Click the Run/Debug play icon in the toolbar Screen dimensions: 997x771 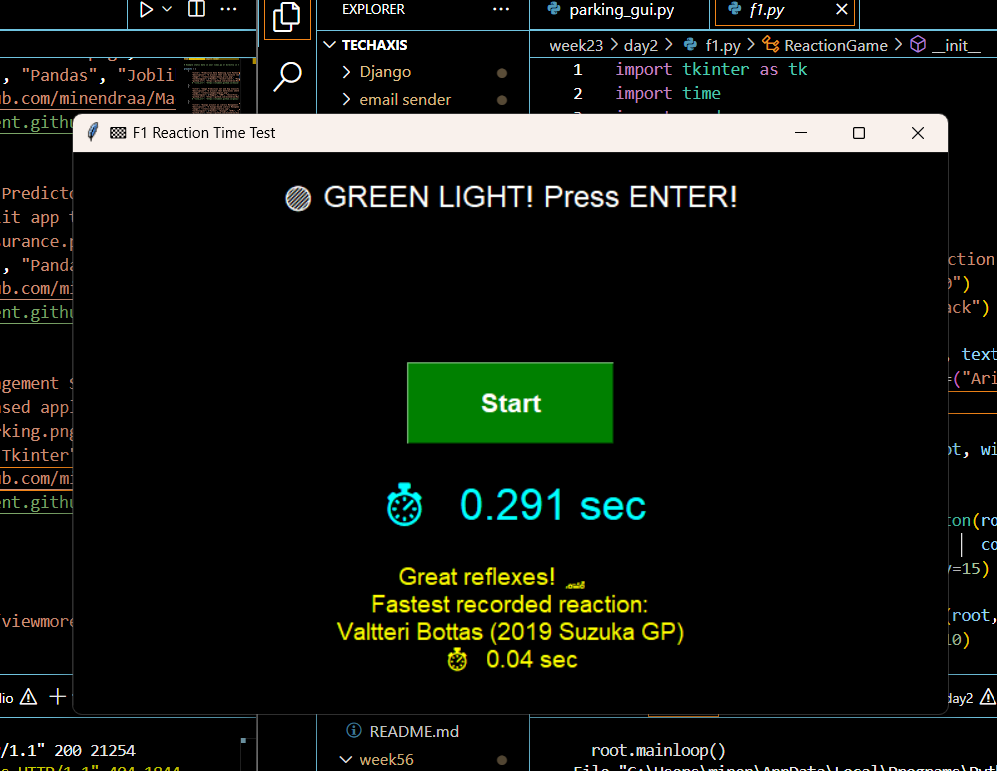tap(146, 10)
